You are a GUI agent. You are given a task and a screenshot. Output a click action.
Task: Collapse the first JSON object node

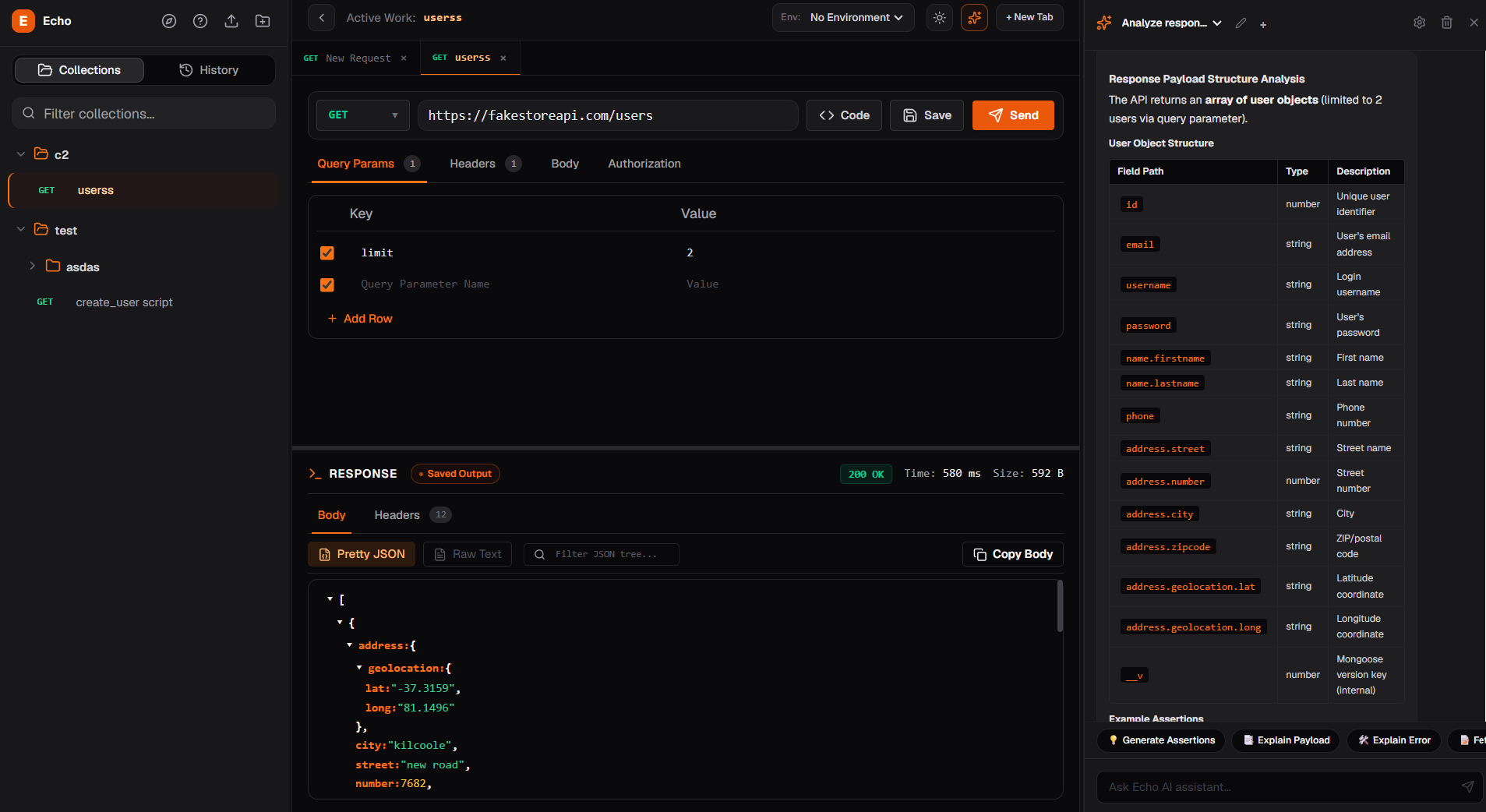pyautogui.click(x=340, y=622)
